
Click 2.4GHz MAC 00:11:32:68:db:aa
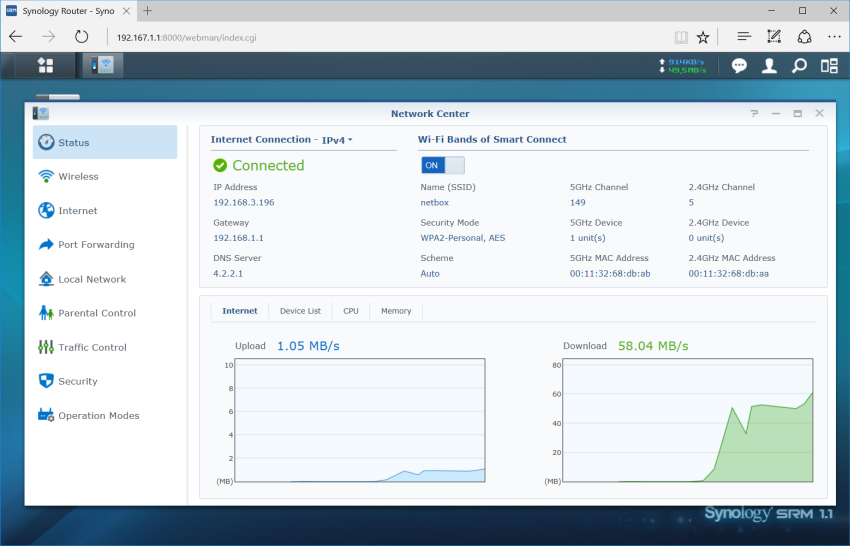[729, 273]
